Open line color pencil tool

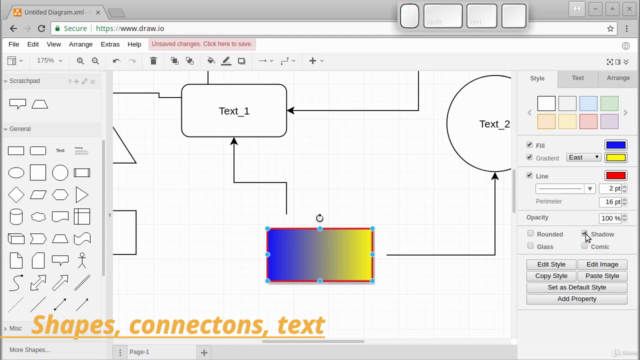(226, 61)
